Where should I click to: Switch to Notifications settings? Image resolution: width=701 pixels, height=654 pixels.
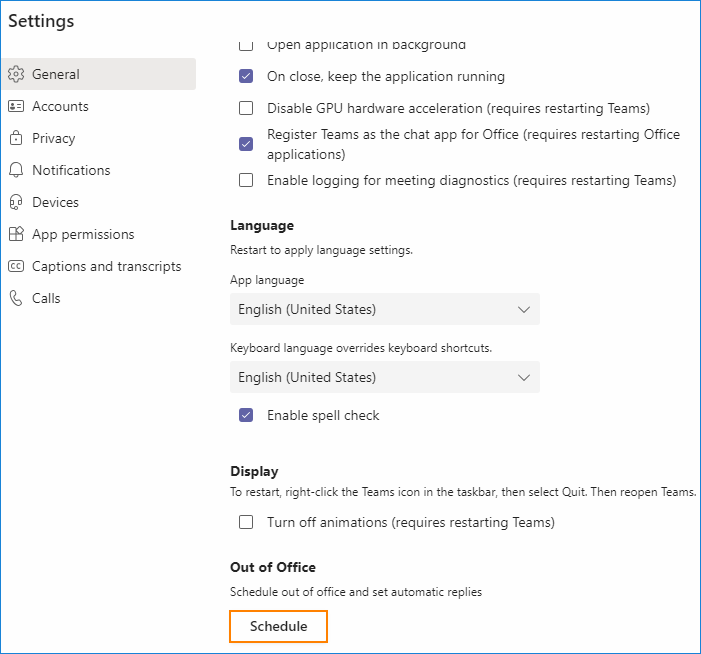pyautogui.click(x=71, y=170)
